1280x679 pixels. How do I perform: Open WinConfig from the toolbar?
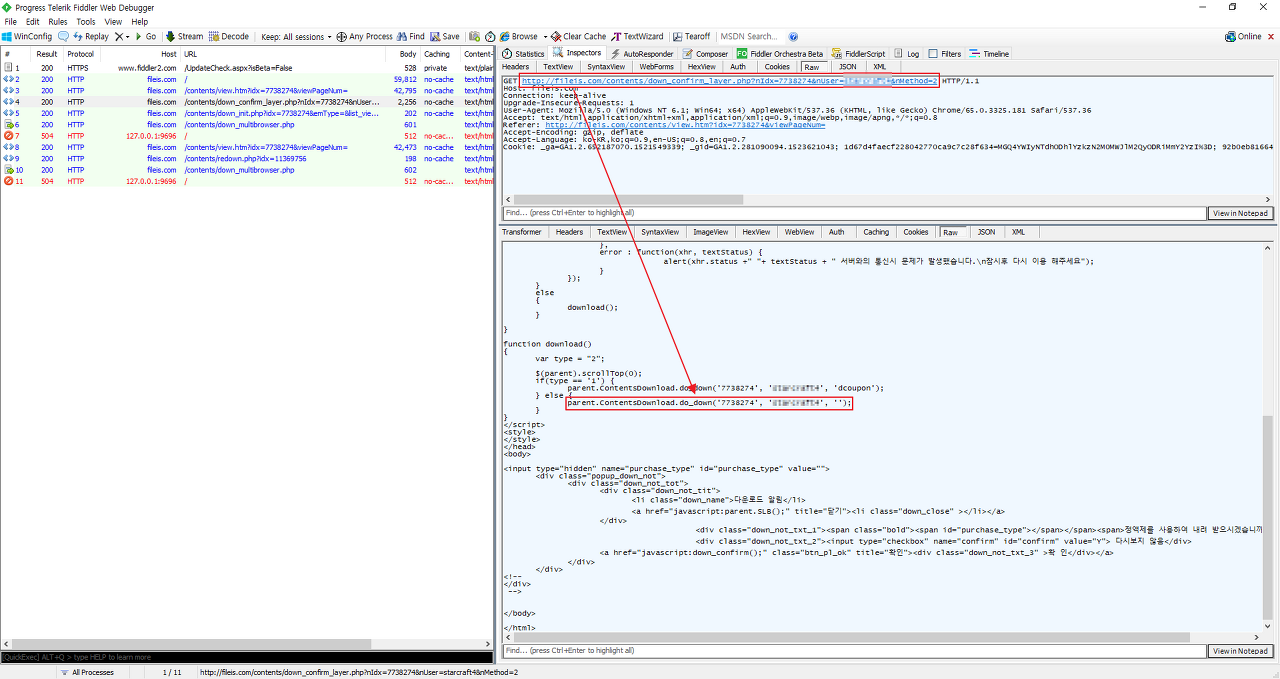[27, 36]
